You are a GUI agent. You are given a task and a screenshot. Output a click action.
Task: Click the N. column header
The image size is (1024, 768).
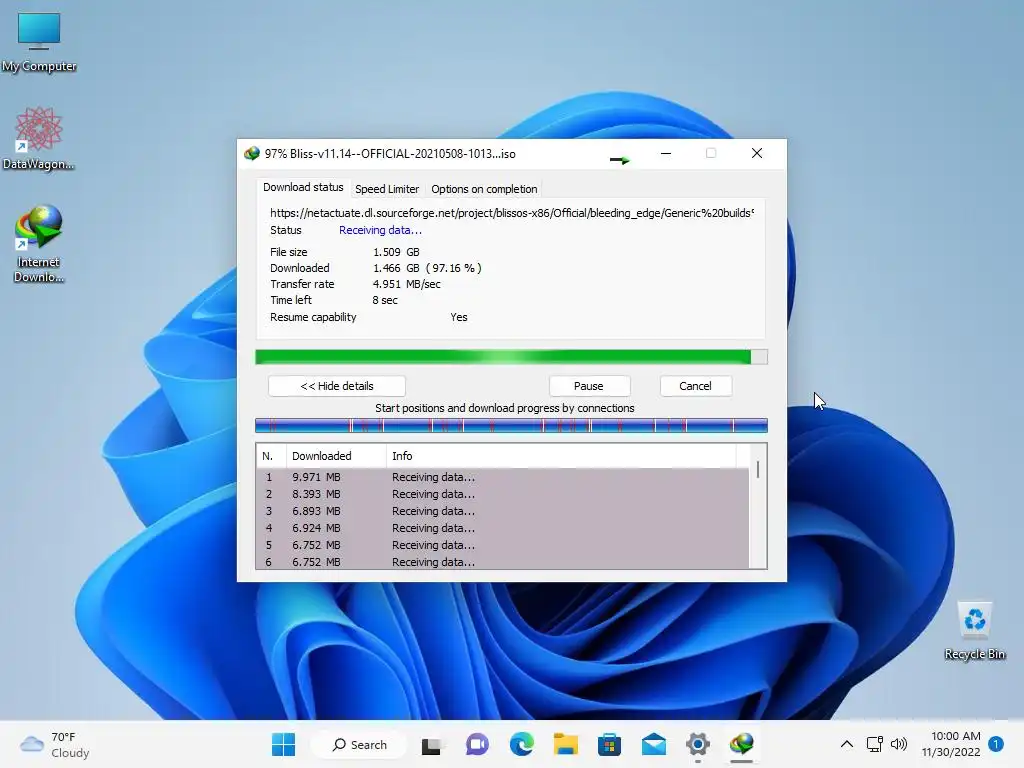coord(271,456)
